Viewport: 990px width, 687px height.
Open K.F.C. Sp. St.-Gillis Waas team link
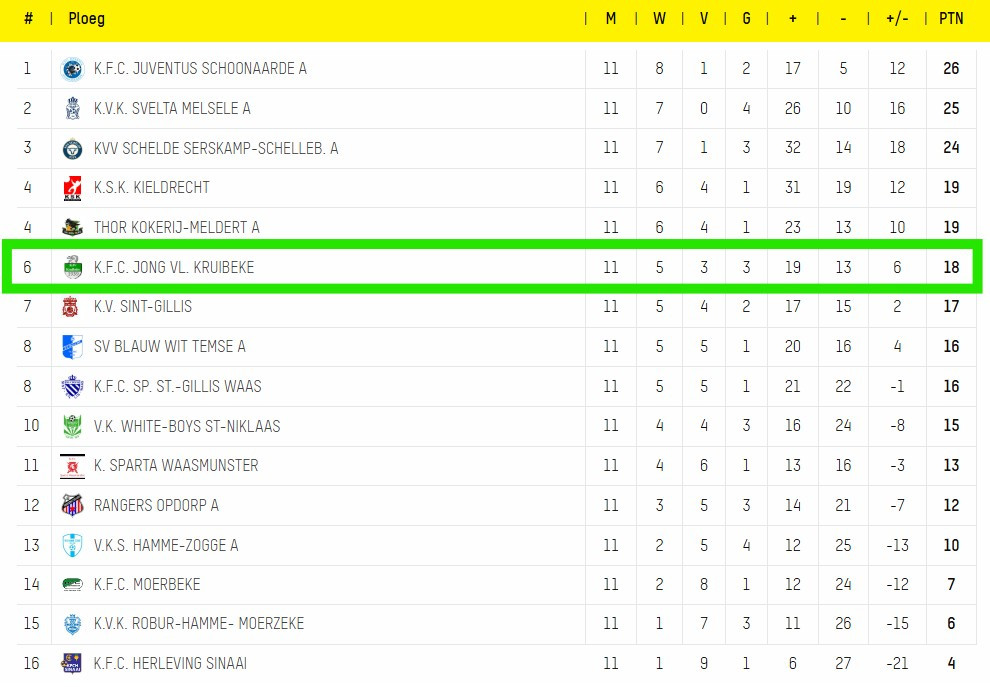[177, 386]
